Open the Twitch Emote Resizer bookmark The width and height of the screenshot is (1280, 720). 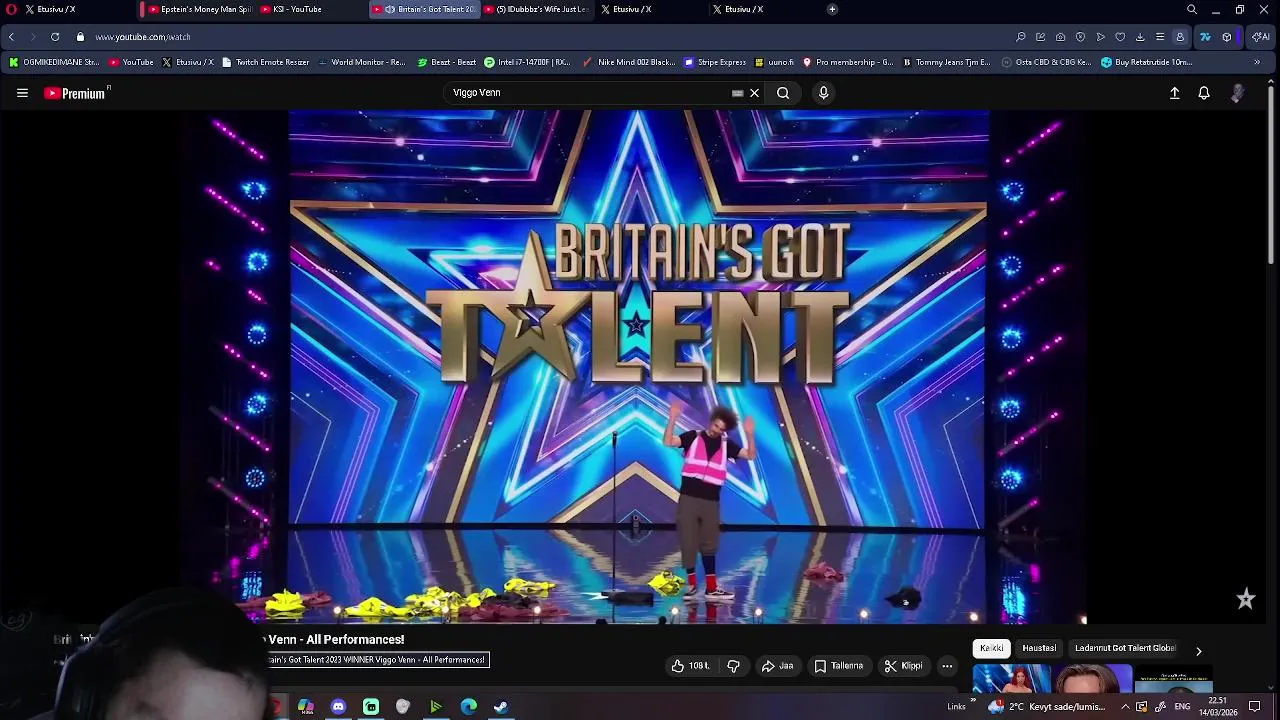coord(265,62)
